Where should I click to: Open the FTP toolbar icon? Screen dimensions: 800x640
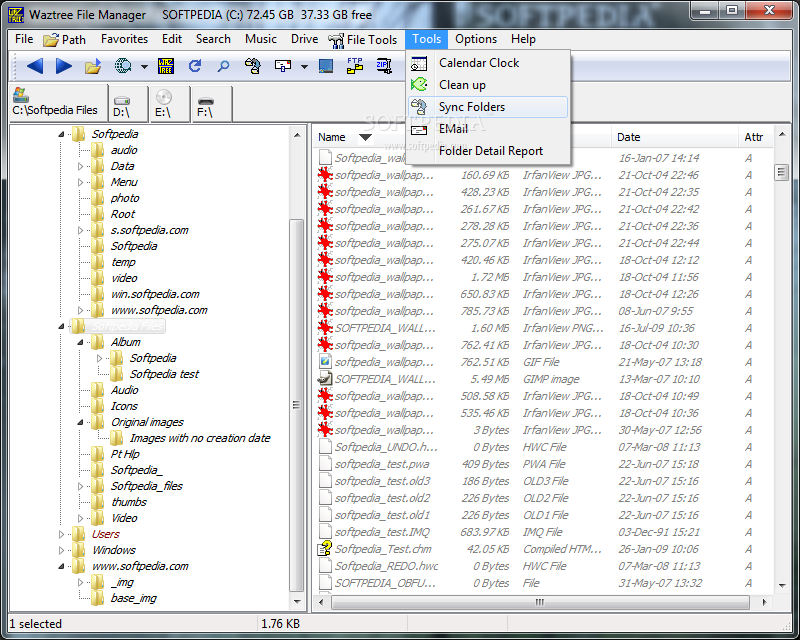(x=355, y=66)
